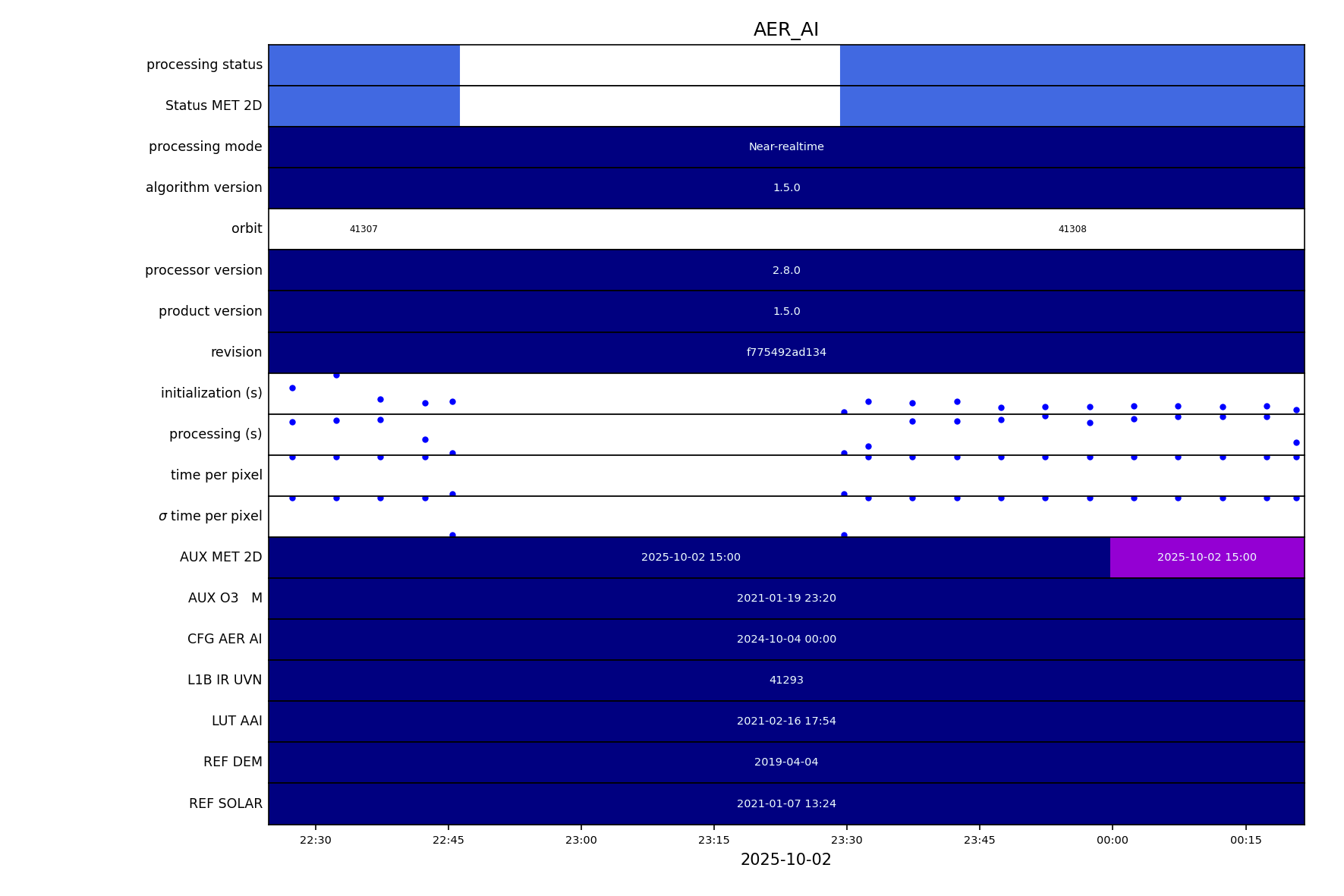
Task: Select the purple AUX MET 2D segment
Action: 1206,558
